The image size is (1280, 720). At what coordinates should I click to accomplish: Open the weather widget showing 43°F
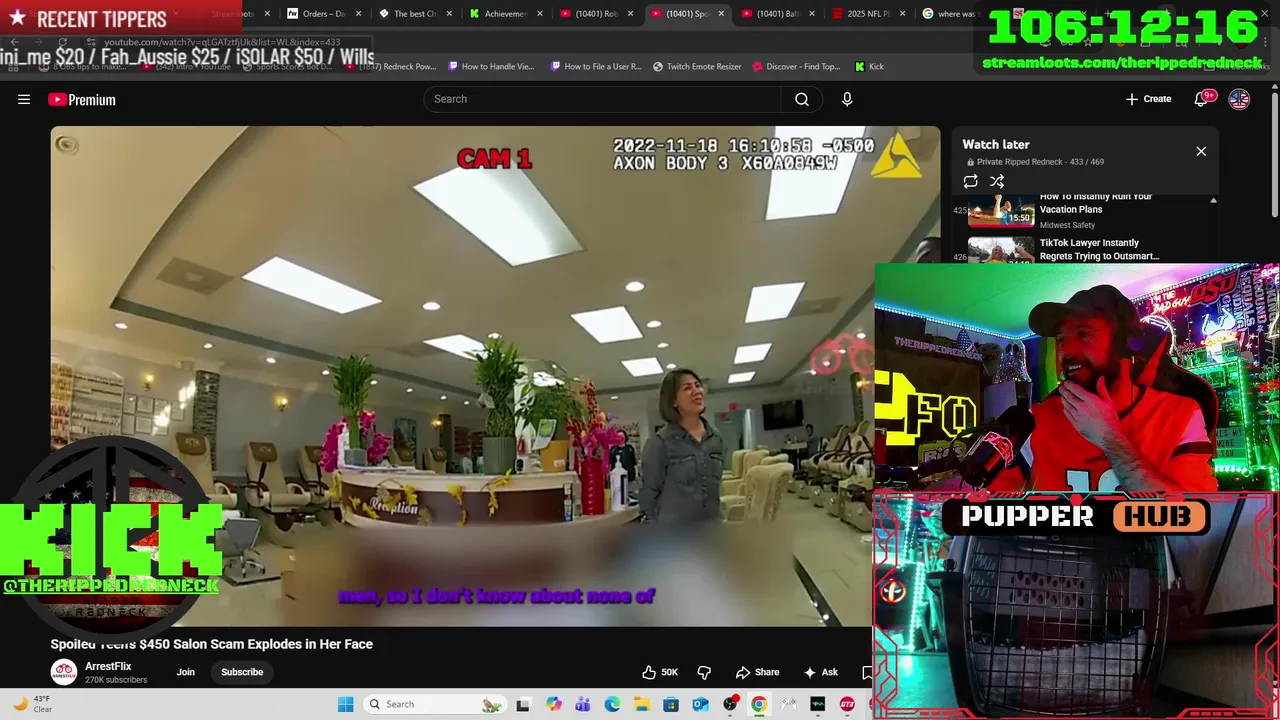(x=32, y=704)
